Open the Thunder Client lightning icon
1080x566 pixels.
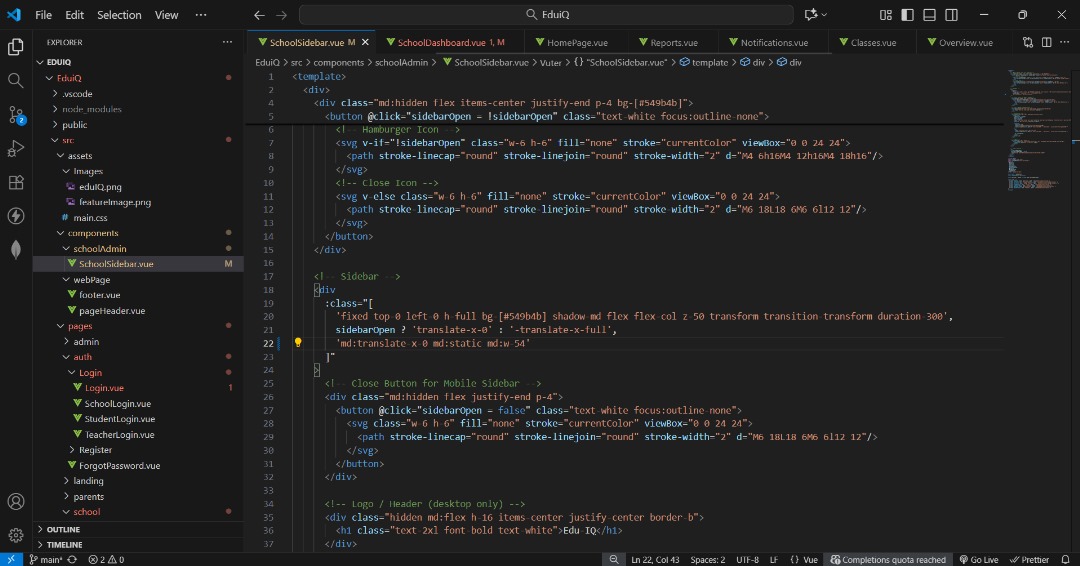click(x=15, y=216)
